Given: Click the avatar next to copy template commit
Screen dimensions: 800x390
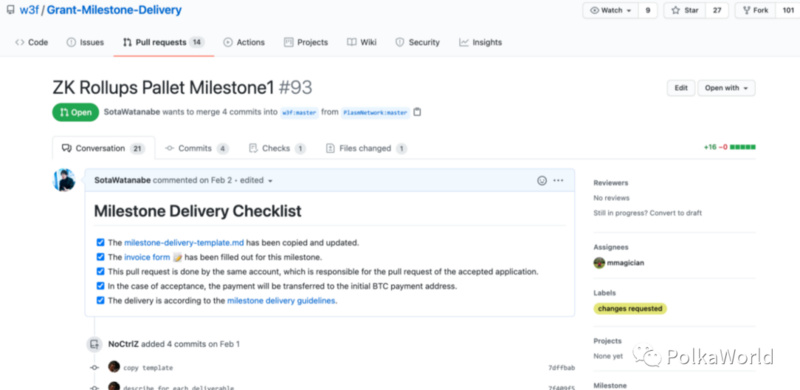Looking at the screenshot, I should (114, 367).
